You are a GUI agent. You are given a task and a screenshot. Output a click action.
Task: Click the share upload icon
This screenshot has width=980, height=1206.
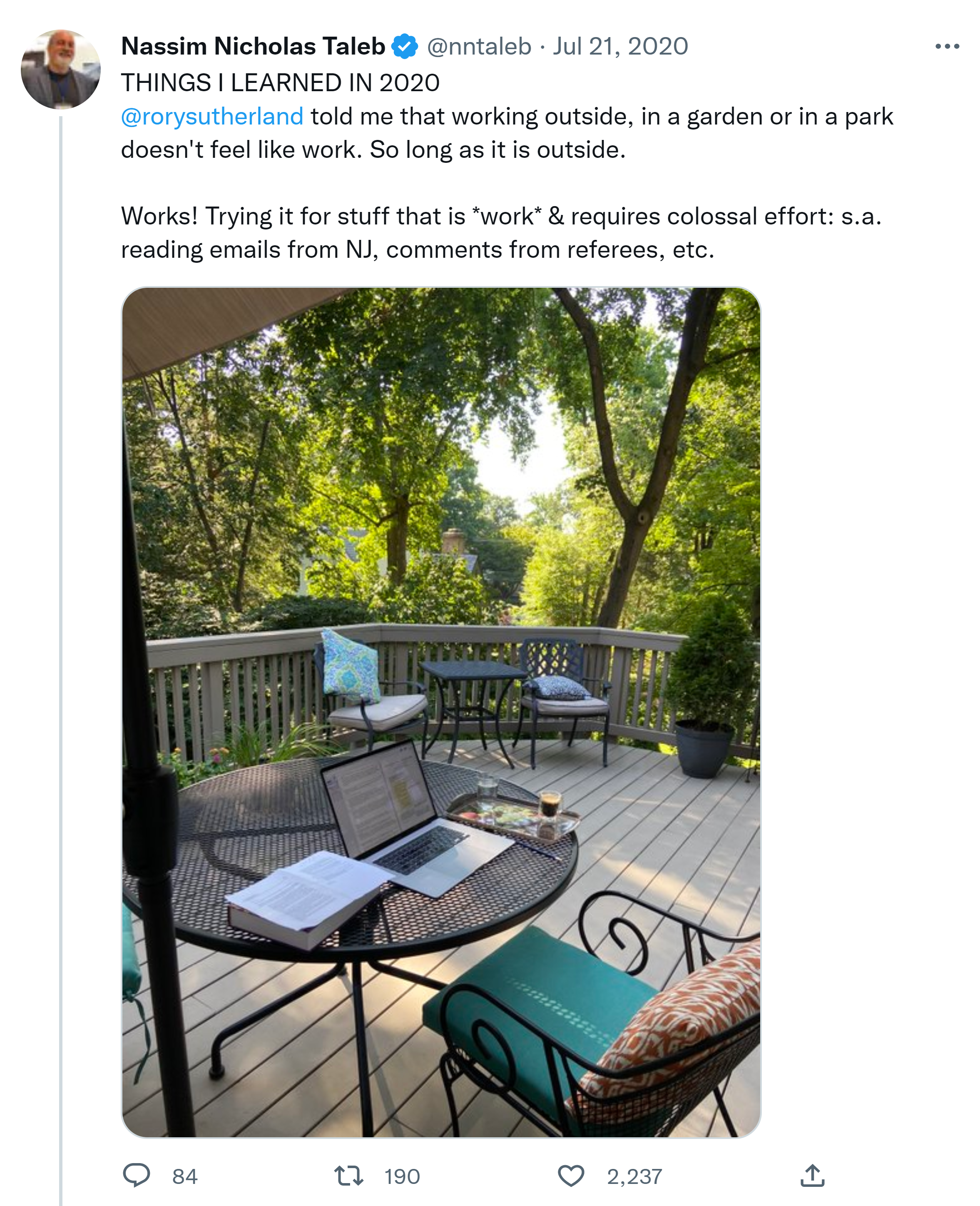812,1176
